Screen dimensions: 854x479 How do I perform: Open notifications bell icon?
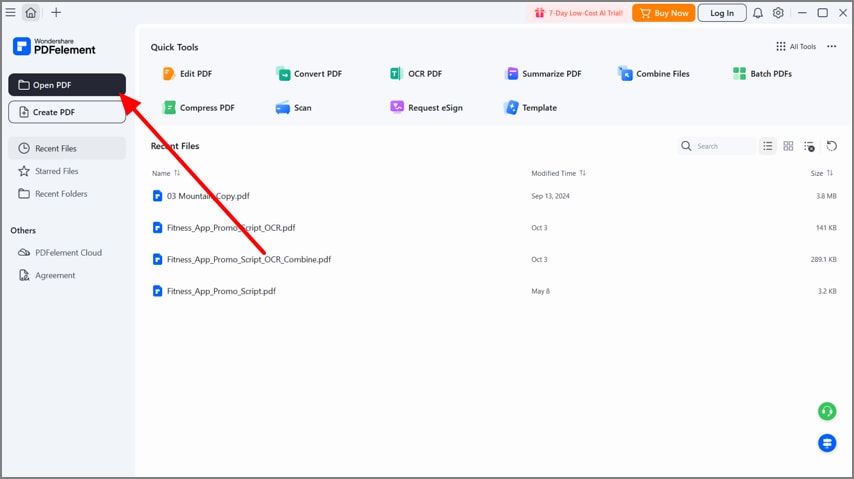(758, 13)
